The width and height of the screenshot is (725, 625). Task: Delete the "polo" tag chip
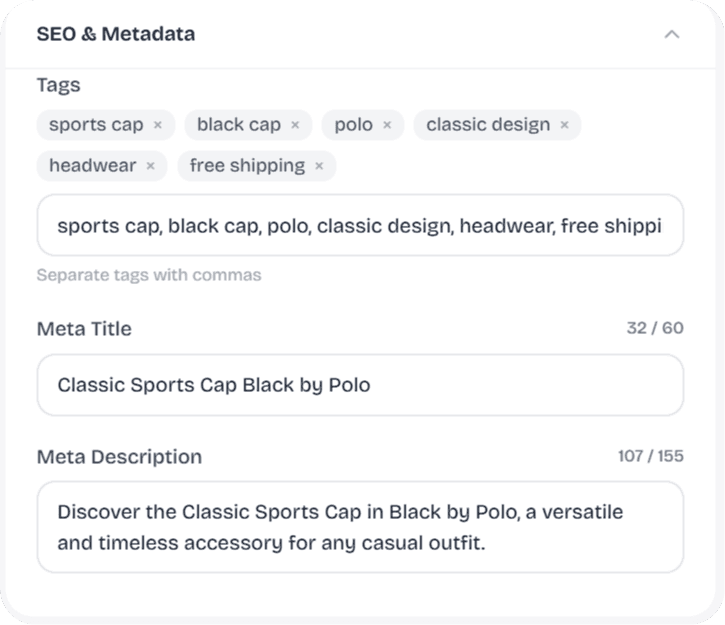387,125
